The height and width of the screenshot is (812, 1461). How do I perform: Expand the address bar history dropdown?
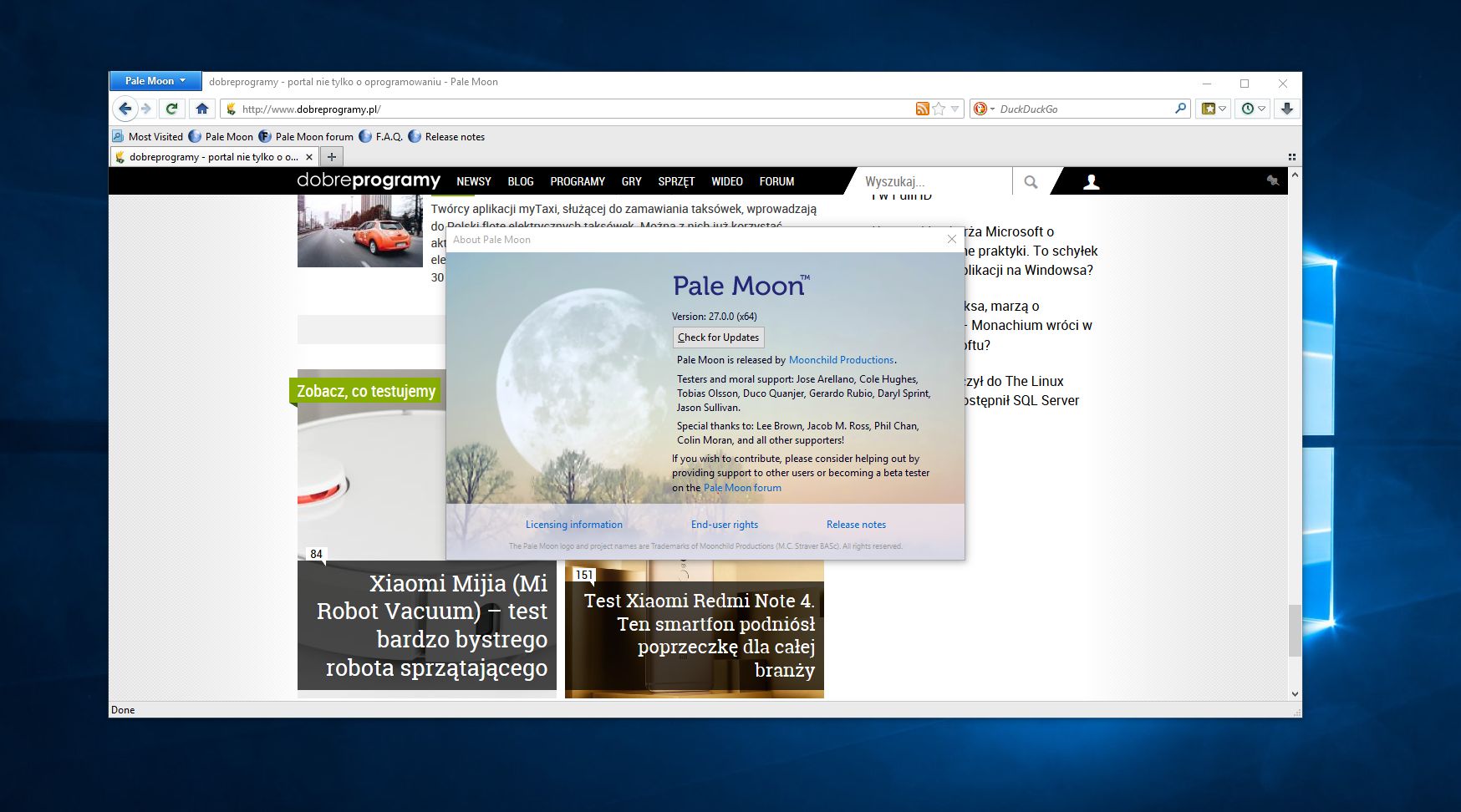954,109
